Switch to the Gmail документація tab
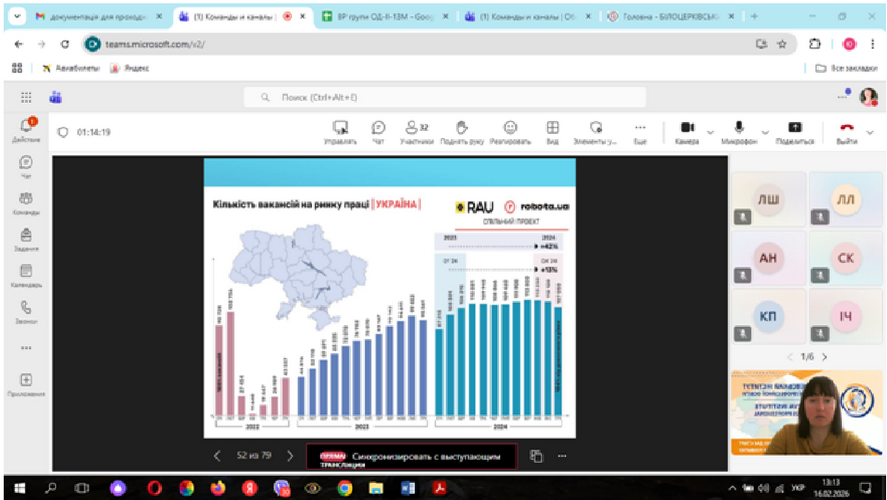Image resolution: width=887 pixels, height=500 pixels. [95, 17]
